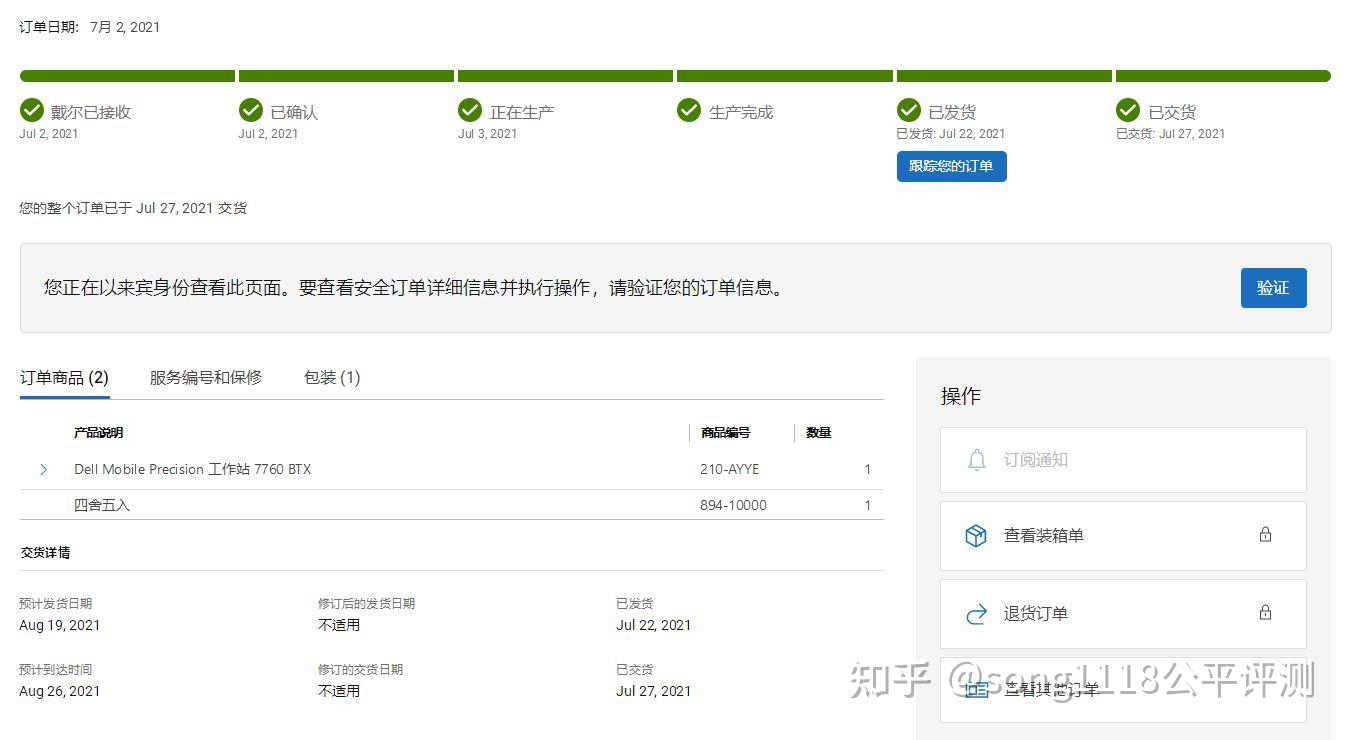Click the 您的整个订单已于 Jul 27, 2021 交货 message
This screenshot has height=740, width=1350.
(x=133, y=208)
